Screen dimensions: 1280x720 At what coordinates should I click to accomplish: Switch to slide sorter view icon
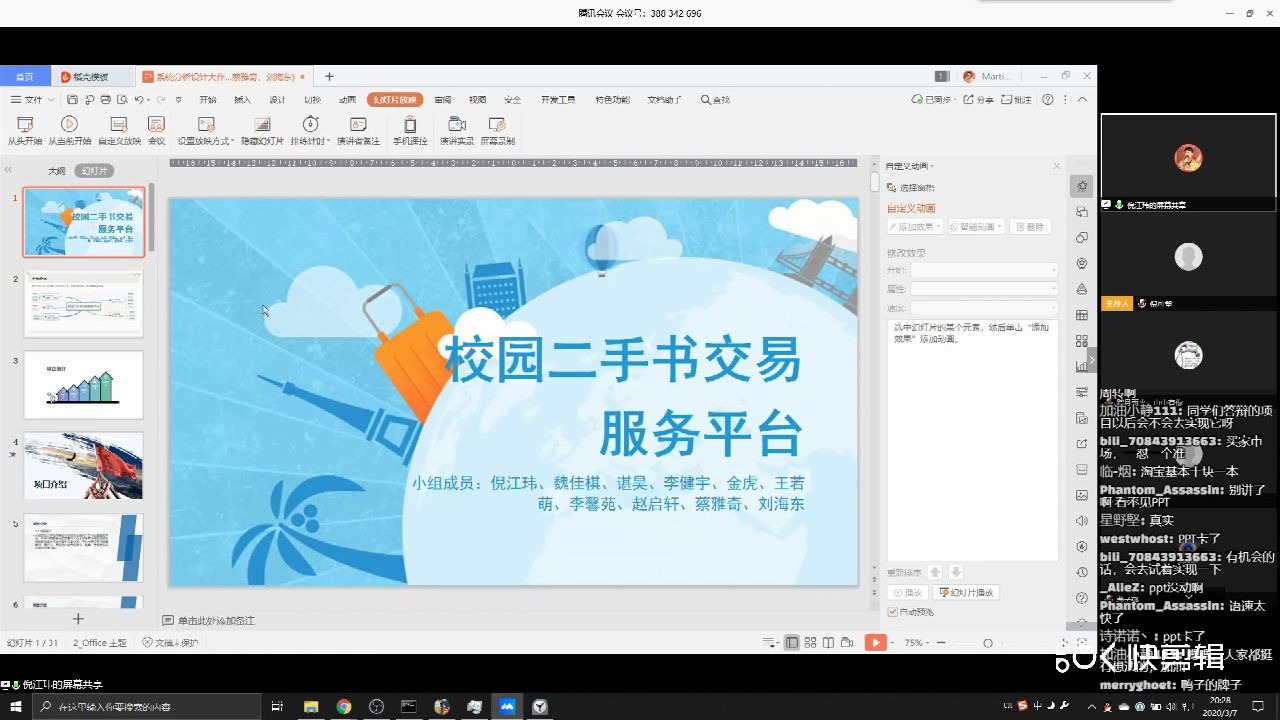pos(811,643)
